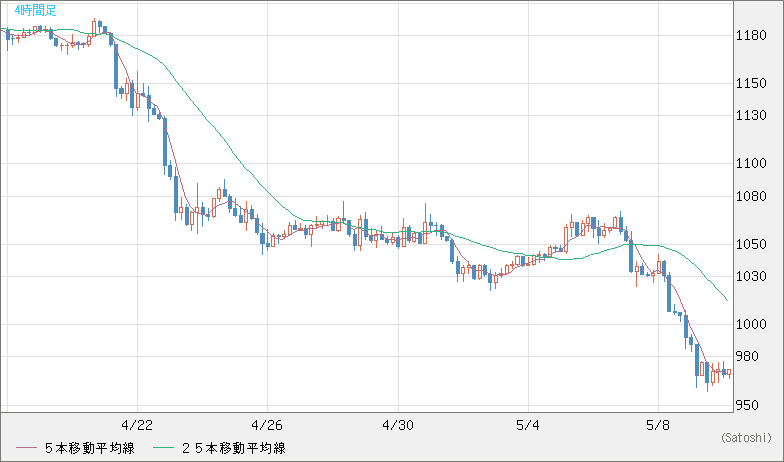Click the 5/4 date axis label
The image size is (784, 462).
(528, 426)
